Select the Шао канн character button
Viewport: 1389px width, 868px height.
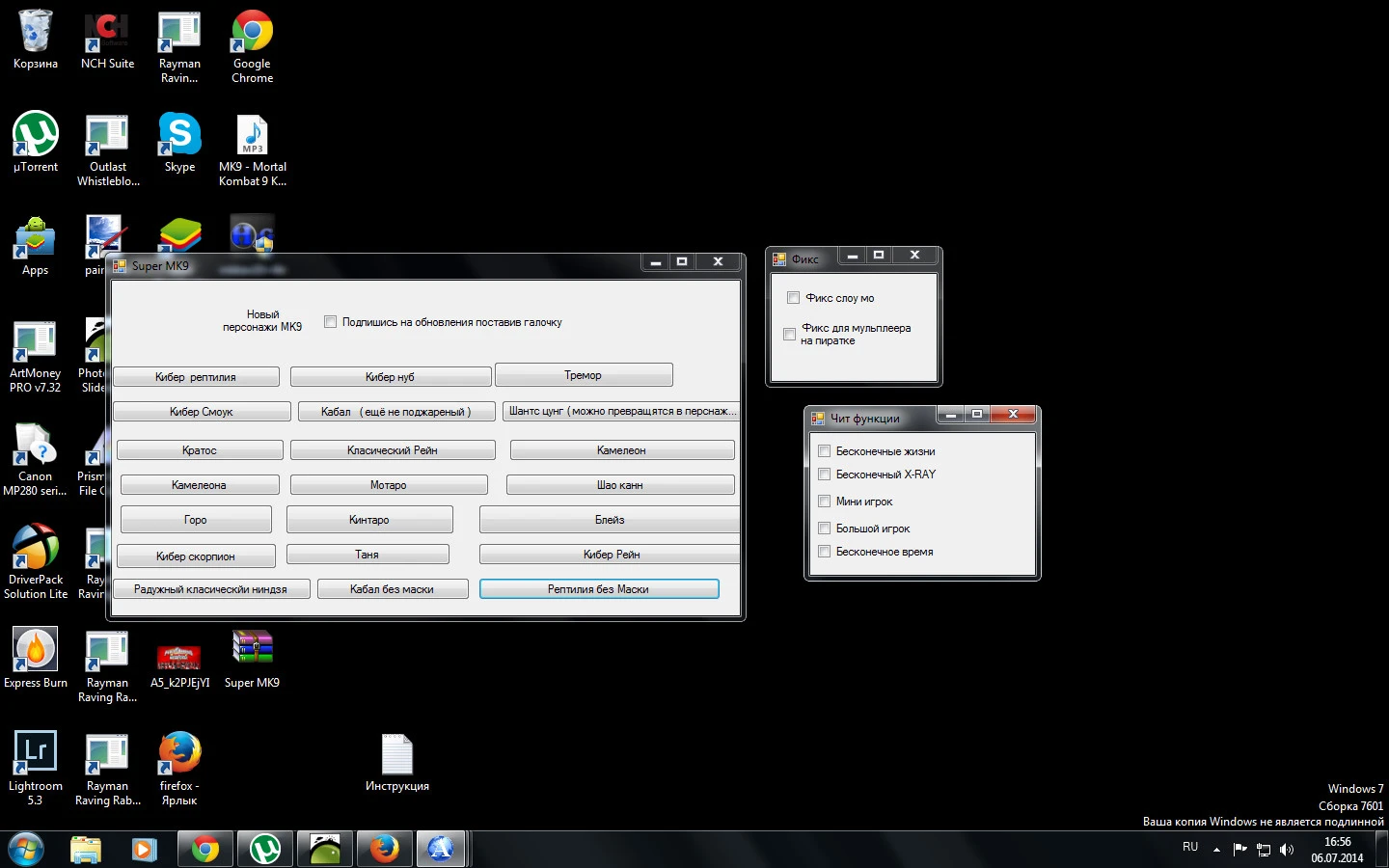click(x=620, y=485)
